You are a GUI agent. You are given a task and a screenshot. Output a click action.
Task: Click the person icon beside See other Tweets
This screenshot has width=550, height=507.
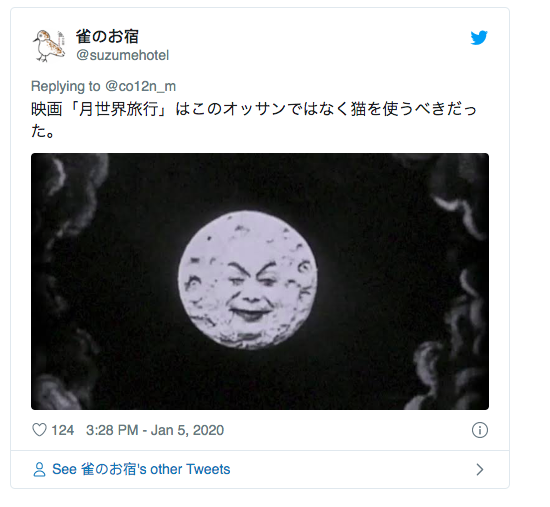coord(39,469)
